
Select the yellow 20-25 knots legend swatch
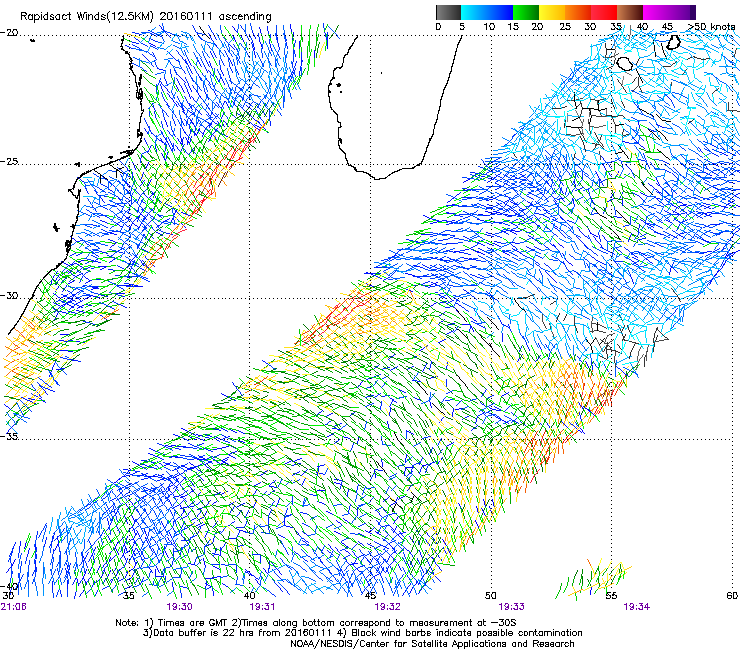(552, 12)
